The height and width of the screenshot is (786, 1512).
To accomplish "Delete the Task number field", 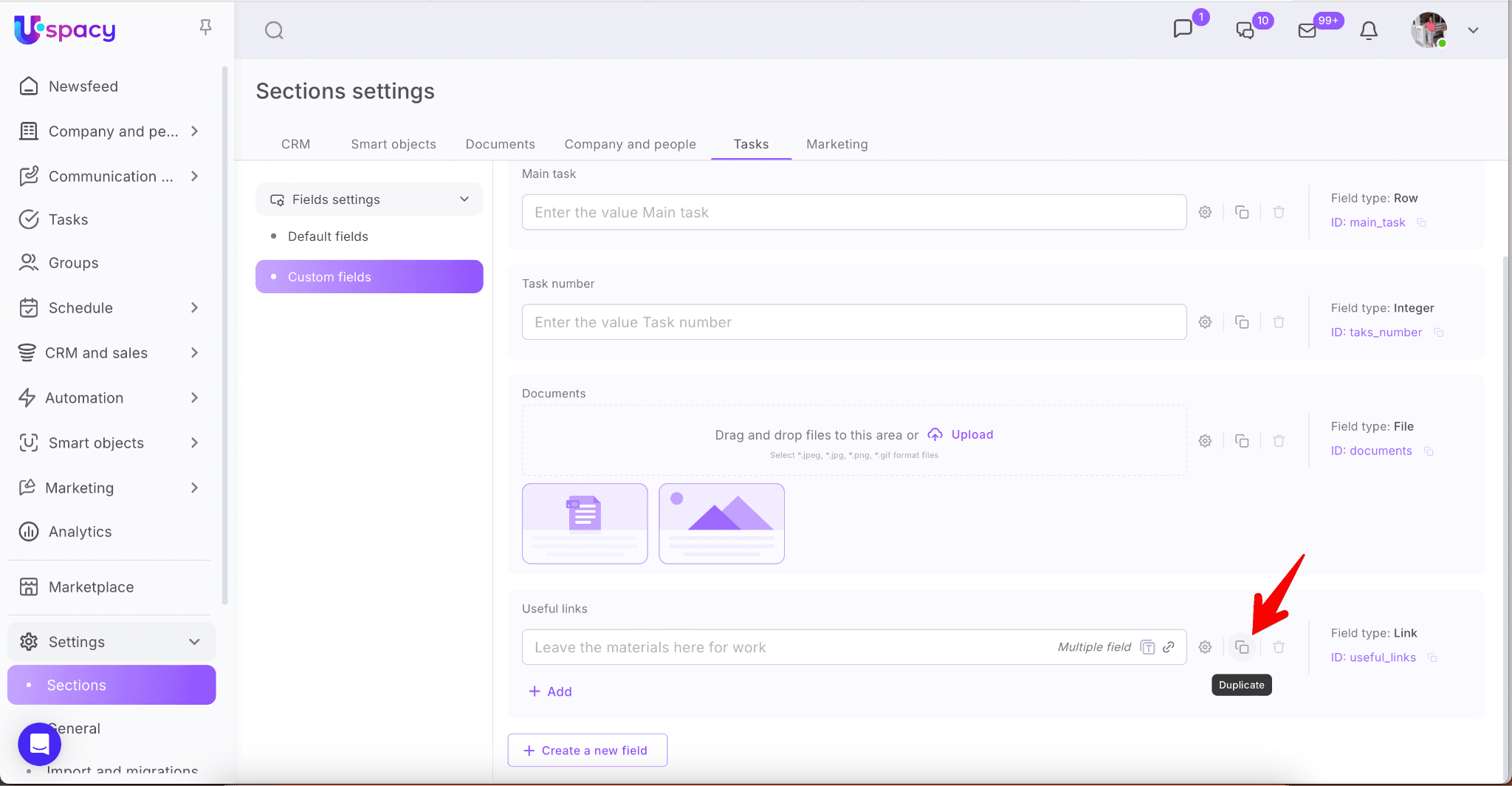I will 1279,322.
